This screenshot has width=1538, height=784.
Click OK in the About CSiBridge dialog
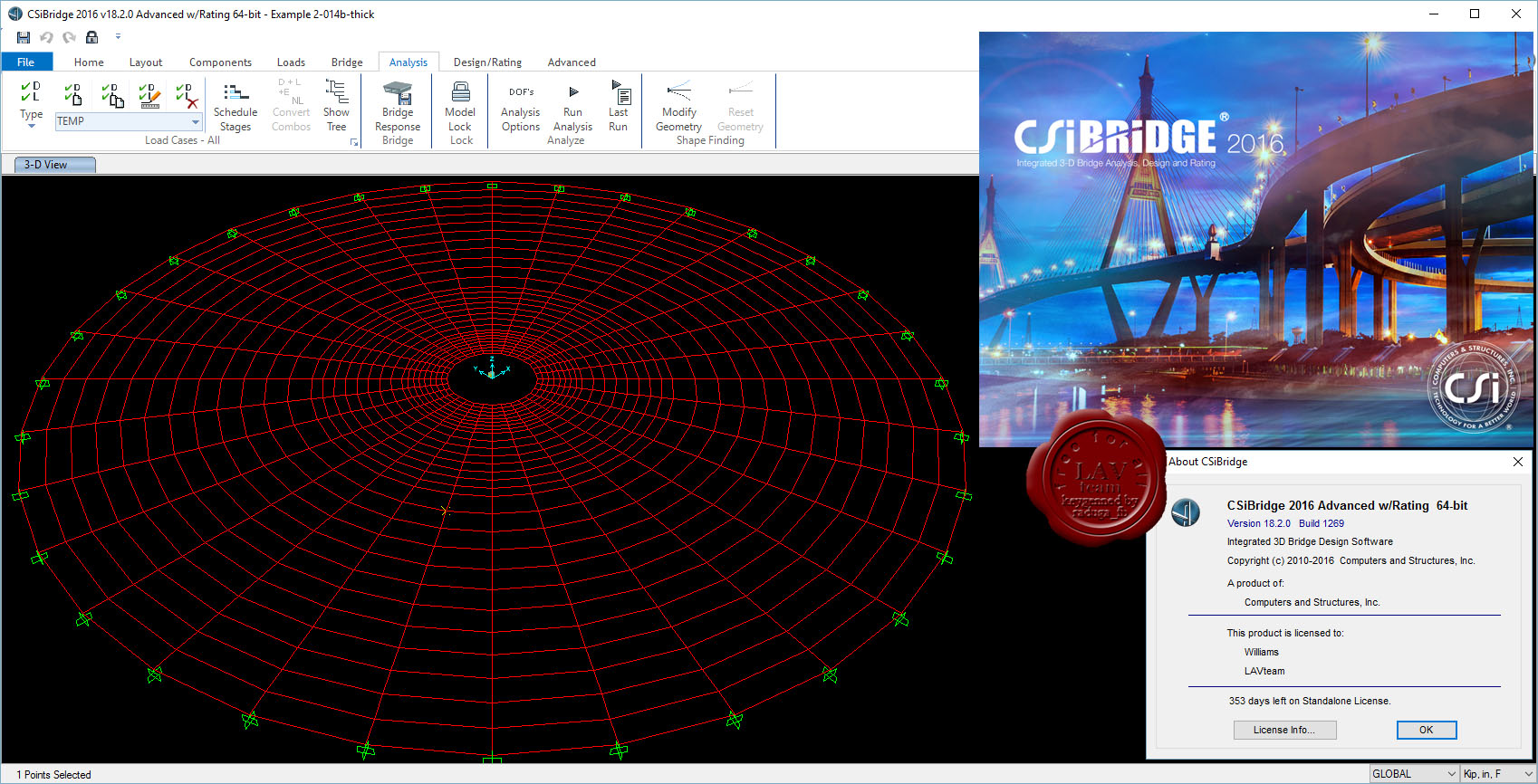(1426, 730)
